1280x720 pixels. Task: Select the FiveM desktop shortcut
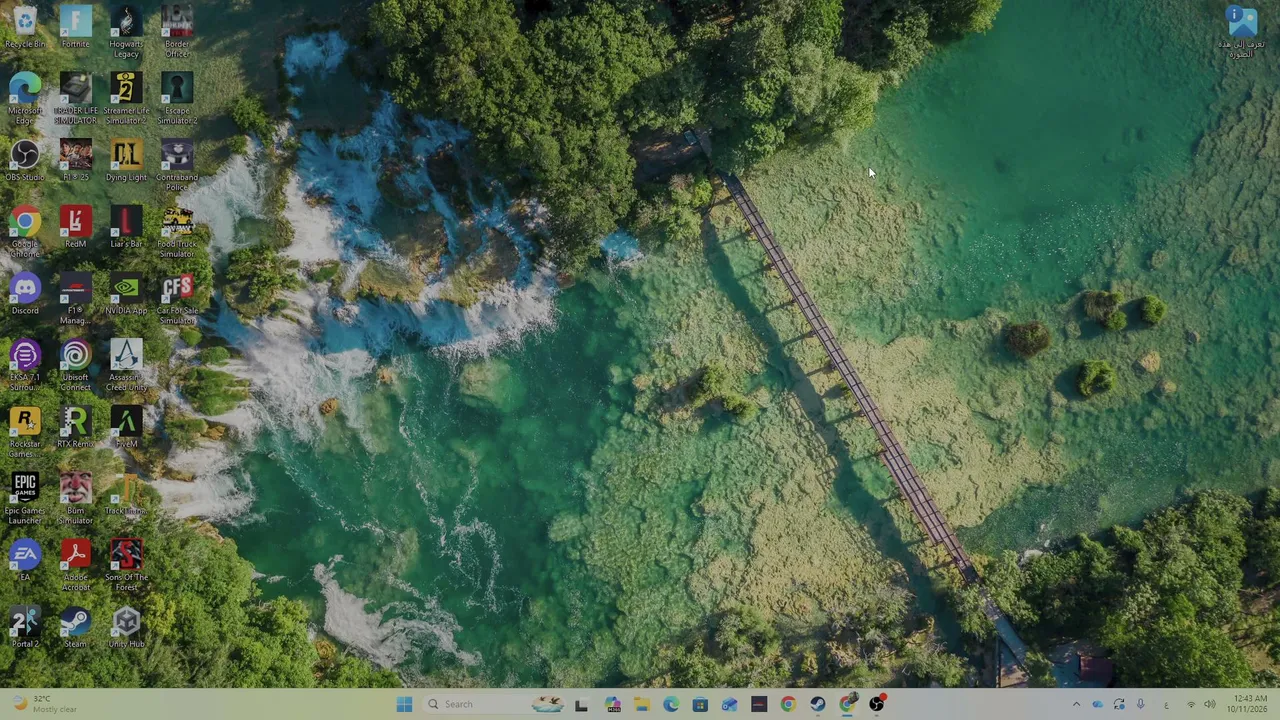coord(126,428)
